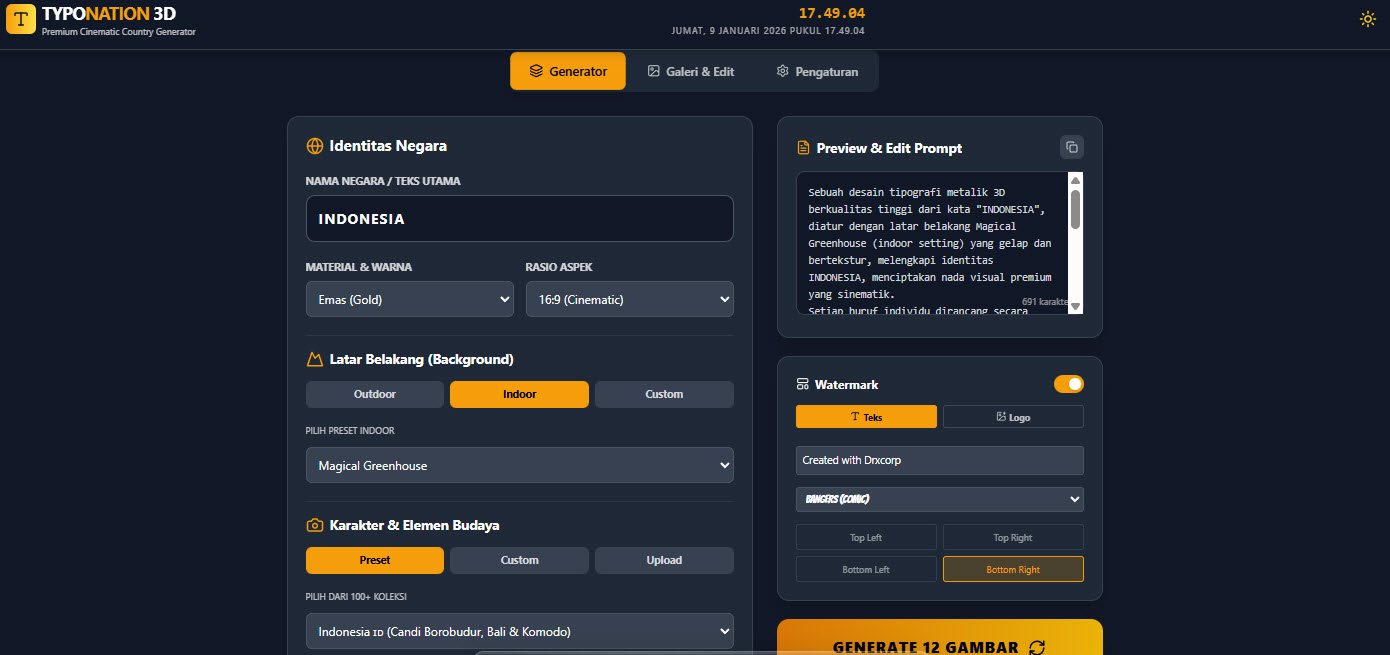Expand the Pilih Preset Indoor dropdown
Viewport: 1390px width, 655px height.
tap(520, 465)
